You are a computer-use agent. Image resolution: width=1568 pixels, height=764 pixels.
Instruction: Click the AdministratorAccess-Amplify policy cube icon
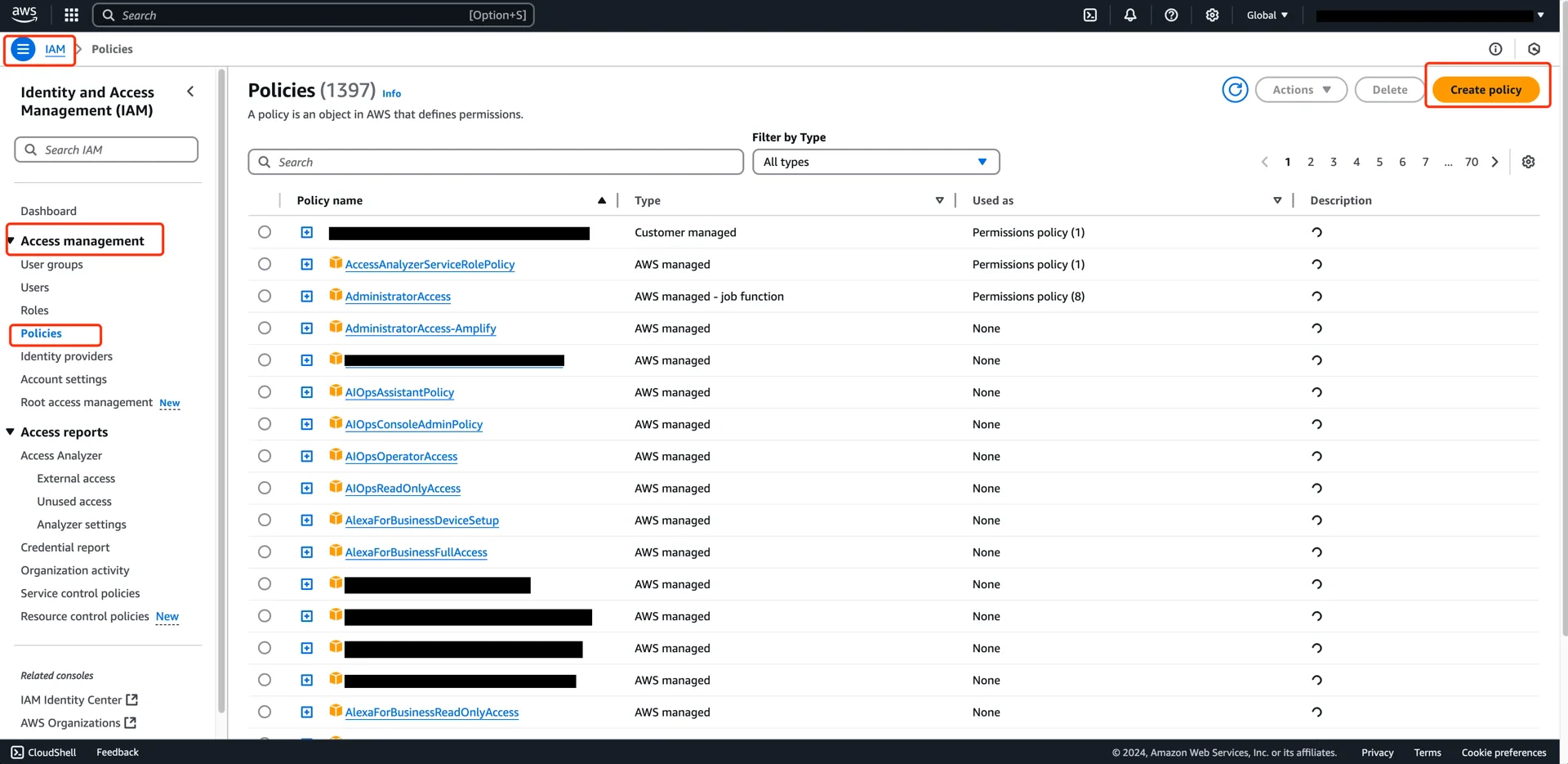point(336,328)
